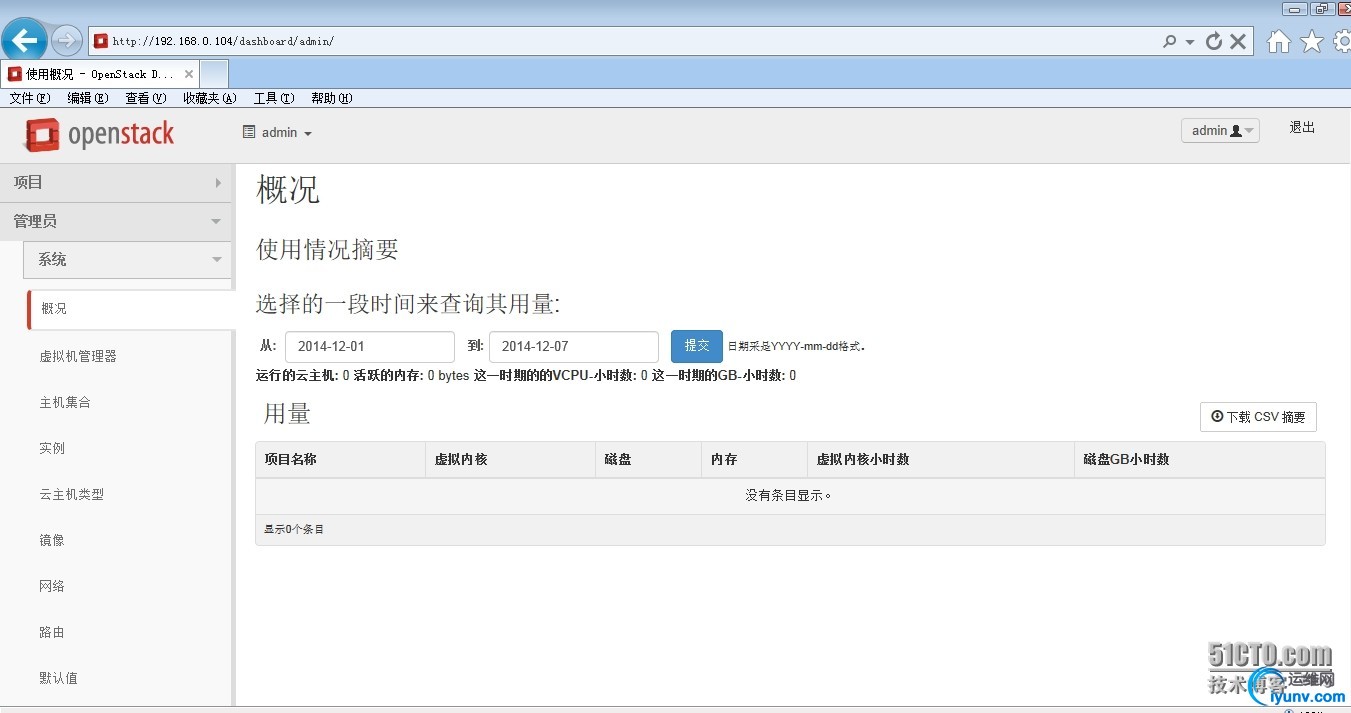Image resolution: width=1351 pixels, height=713 pixels.
Task: Click the browser forward arrow button
Action: coord(66,41)
